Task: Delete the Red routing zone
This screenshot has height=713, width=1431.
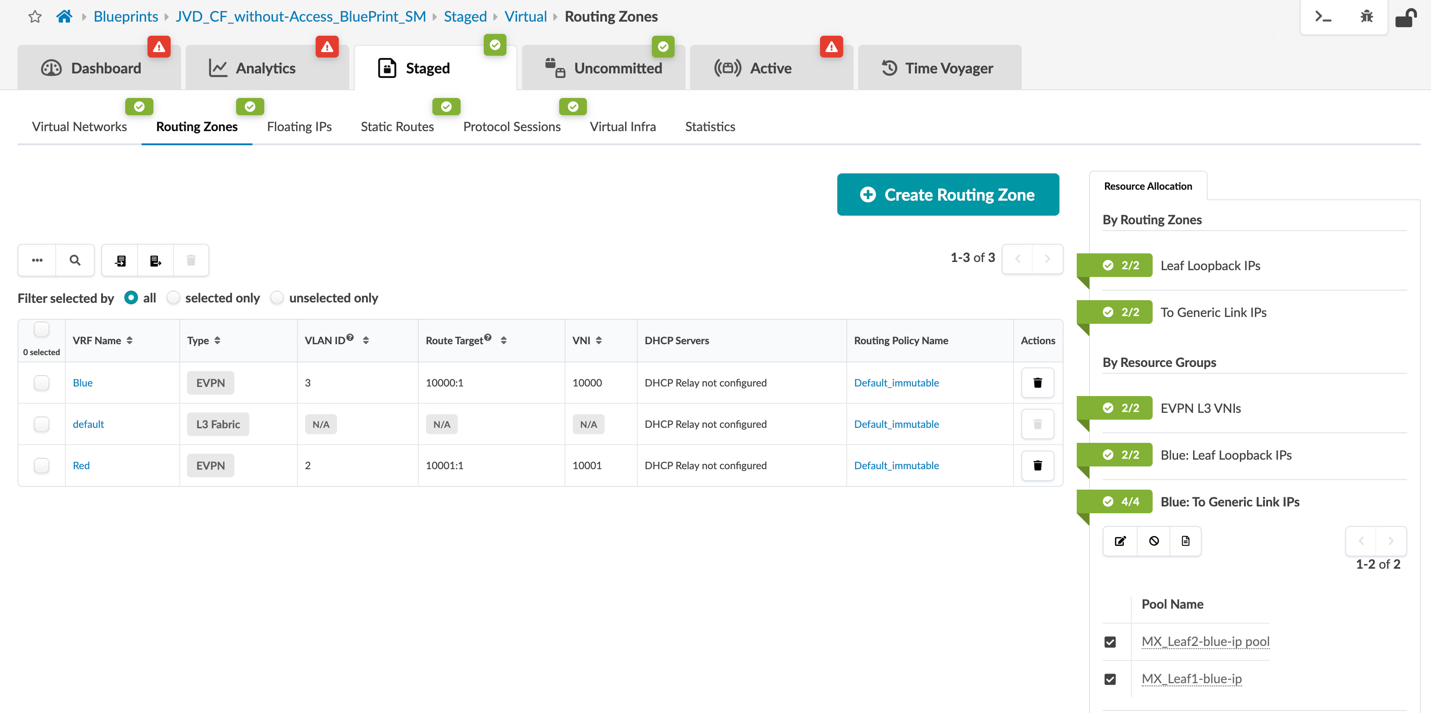Action: pyautogui.click(x=1037, y=466)
